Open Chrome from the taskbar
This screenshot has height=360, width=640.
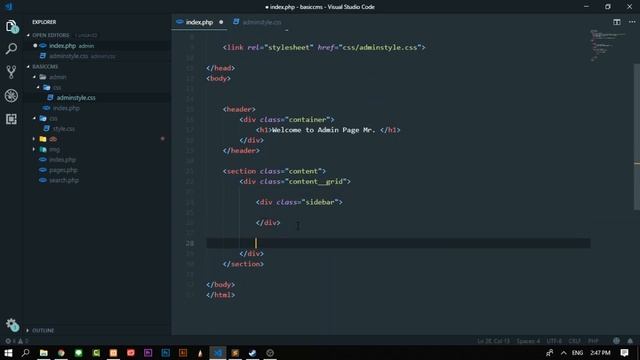point(61,353)
